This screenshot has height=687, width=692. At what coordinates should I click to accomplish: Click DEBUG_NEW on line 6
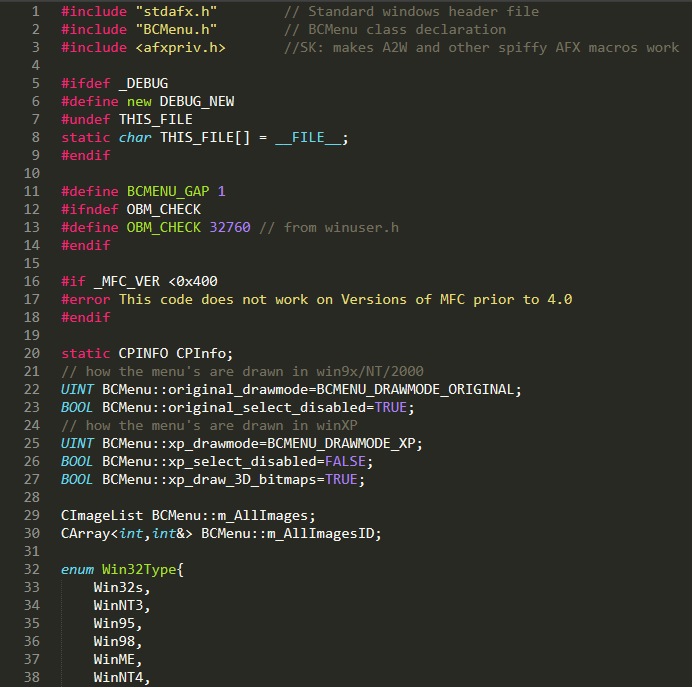[197, 101]
